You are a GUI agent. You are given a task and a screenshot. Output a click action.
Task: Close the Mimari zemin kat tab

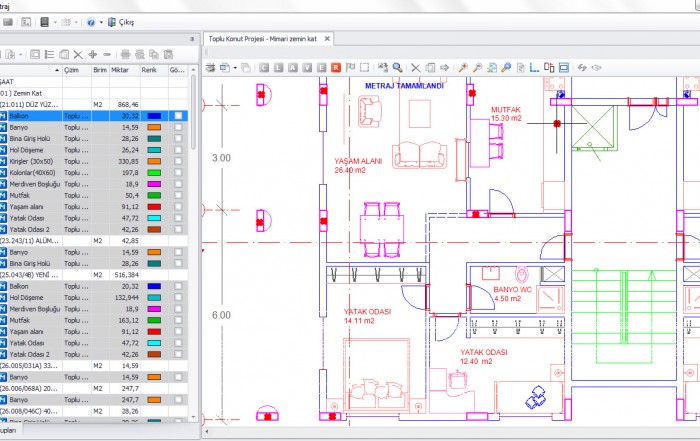(324, 38)
